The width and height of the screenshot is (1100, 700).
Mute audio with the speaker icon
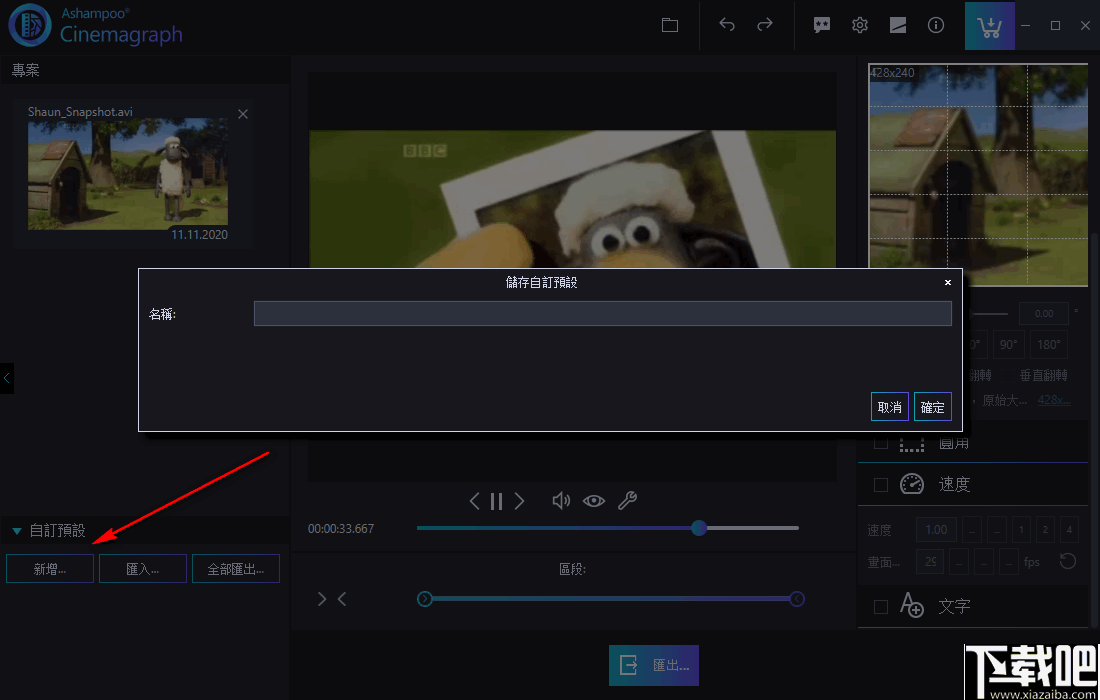(x=561, y=501)
